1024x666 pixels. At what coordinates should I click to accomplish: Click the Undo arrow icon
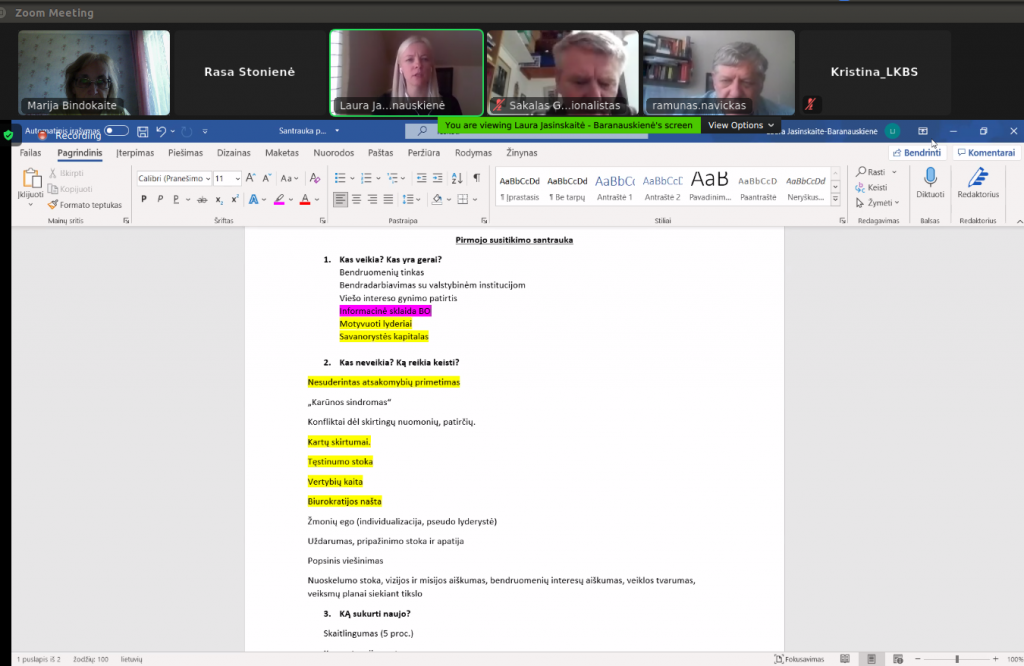161,131
